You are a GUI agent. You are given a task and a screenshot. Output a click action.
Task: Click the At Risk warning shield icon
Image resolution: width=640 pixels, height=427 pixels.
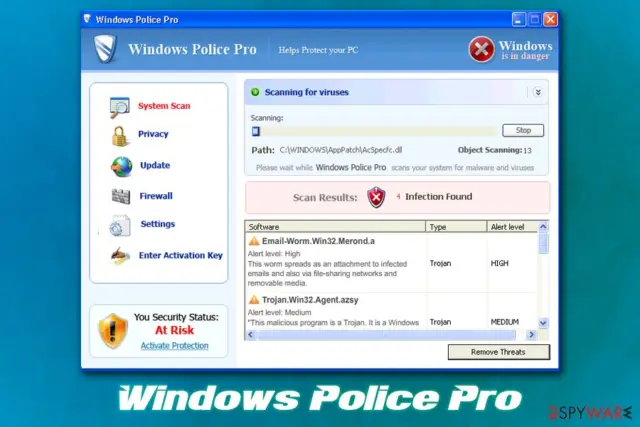tap(113, 331)
